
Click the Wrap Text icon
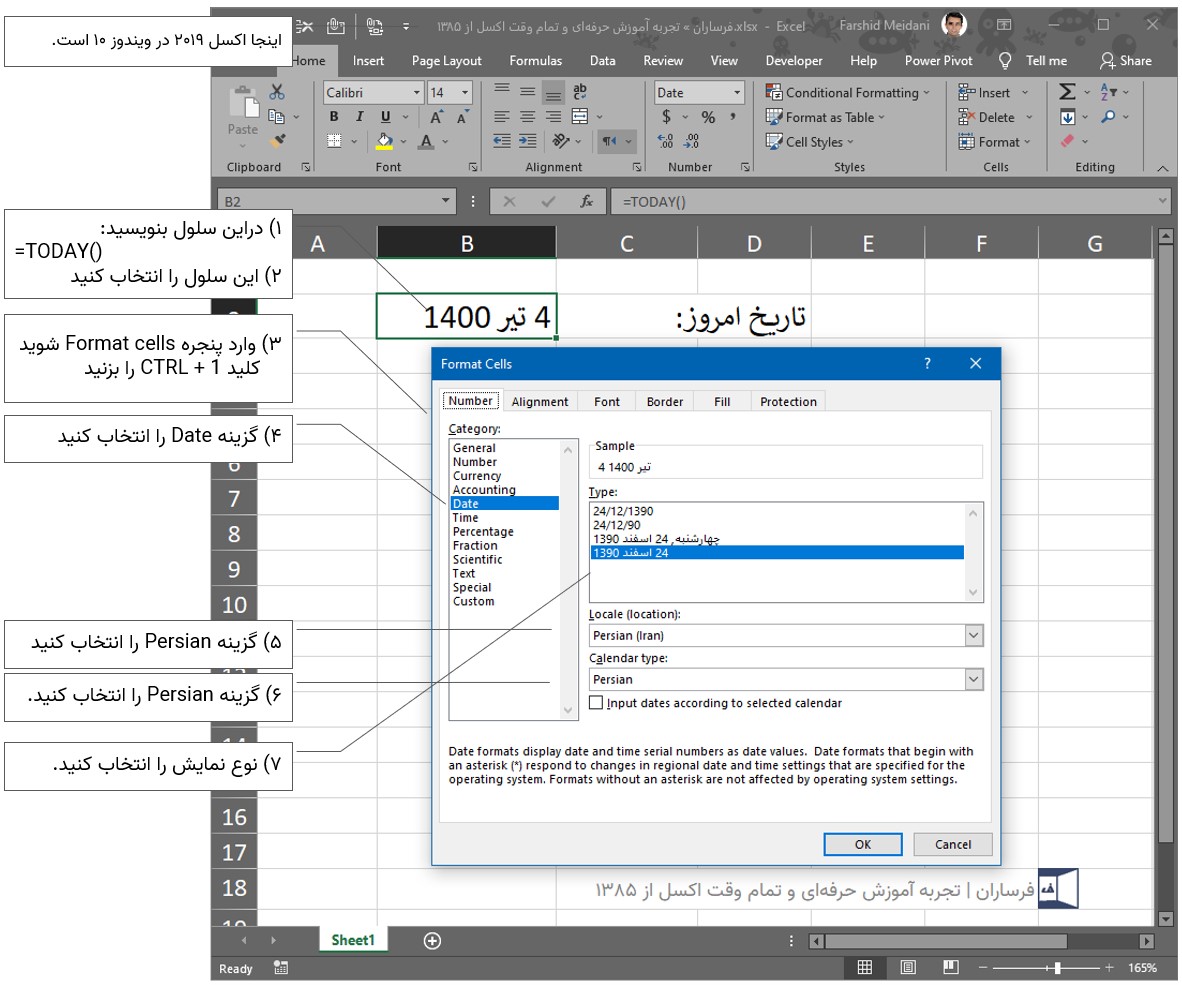(580, 92)
